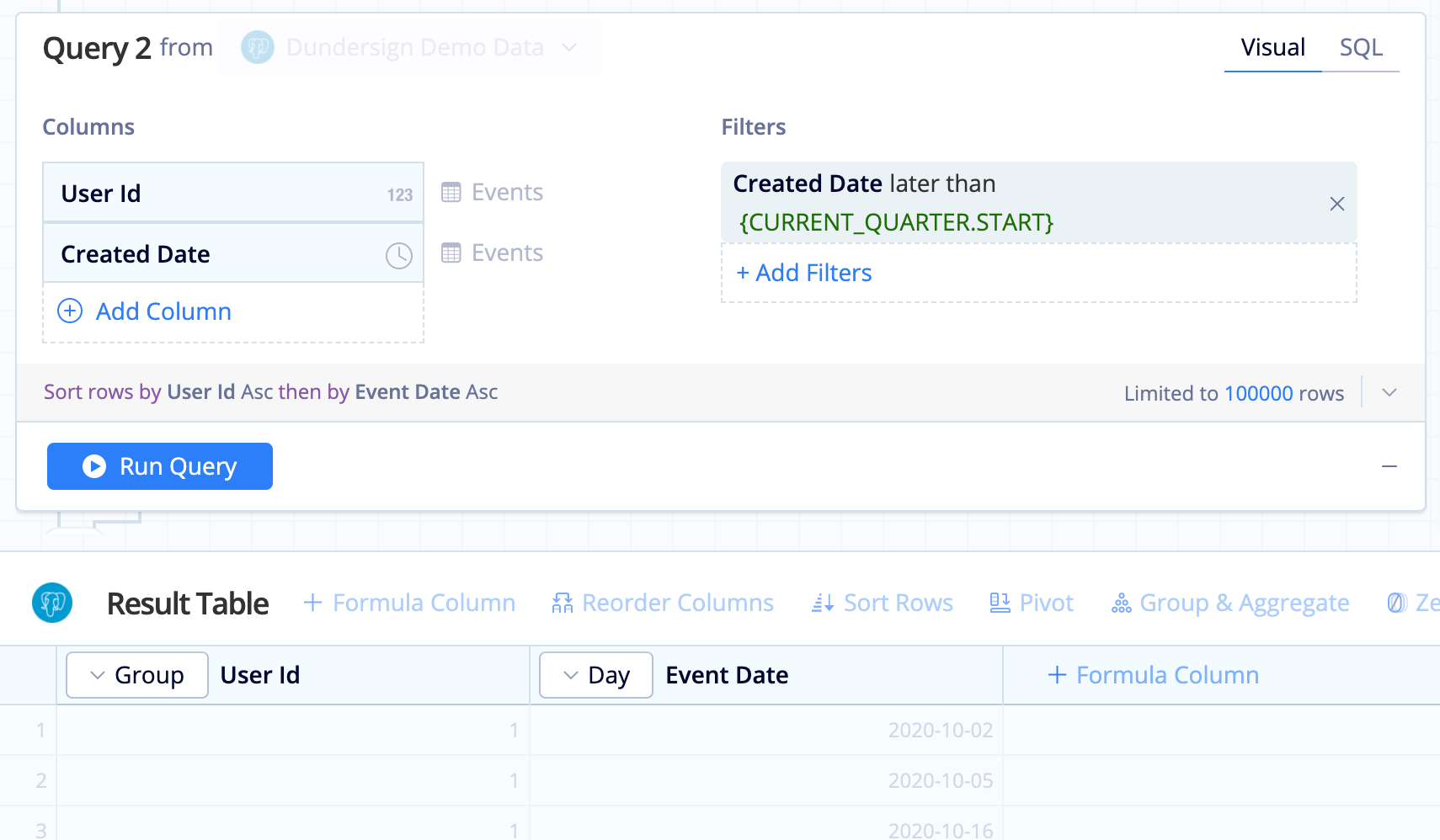
Task: Click {CURRENT_QUARTER.START} variable text
Action: (x=896, y=222)
